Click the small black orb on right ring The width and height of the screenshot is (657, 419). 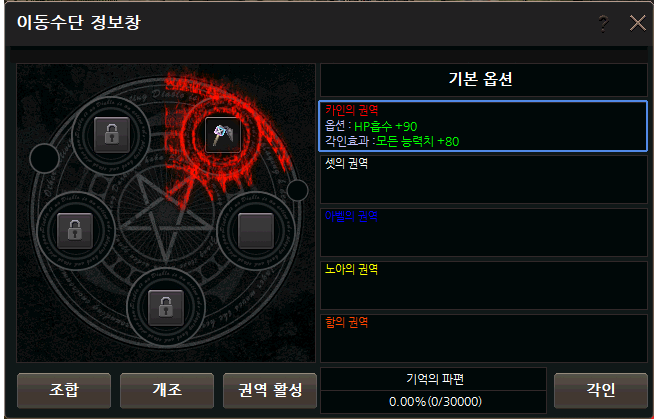[297, 190]
